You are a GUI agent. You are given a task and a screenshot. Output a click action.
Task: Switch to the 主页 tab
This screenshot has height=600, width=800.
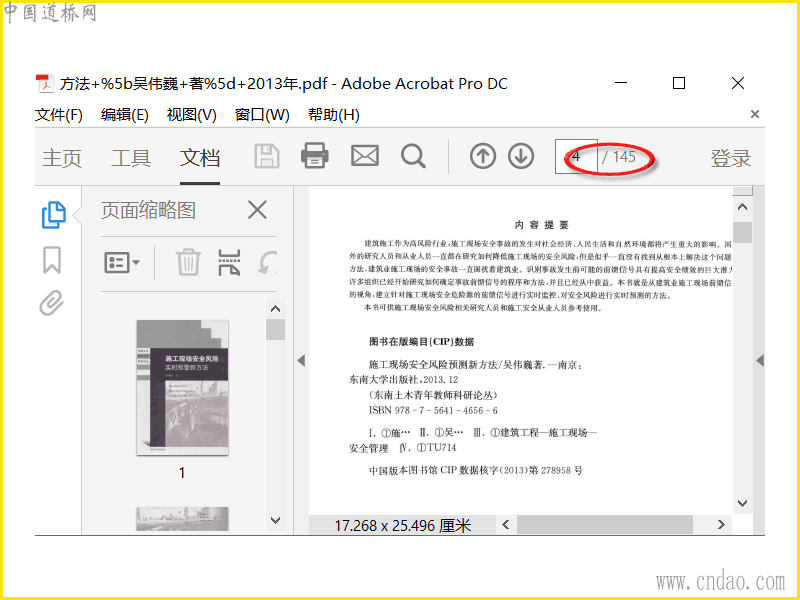[x=62, y=158]
